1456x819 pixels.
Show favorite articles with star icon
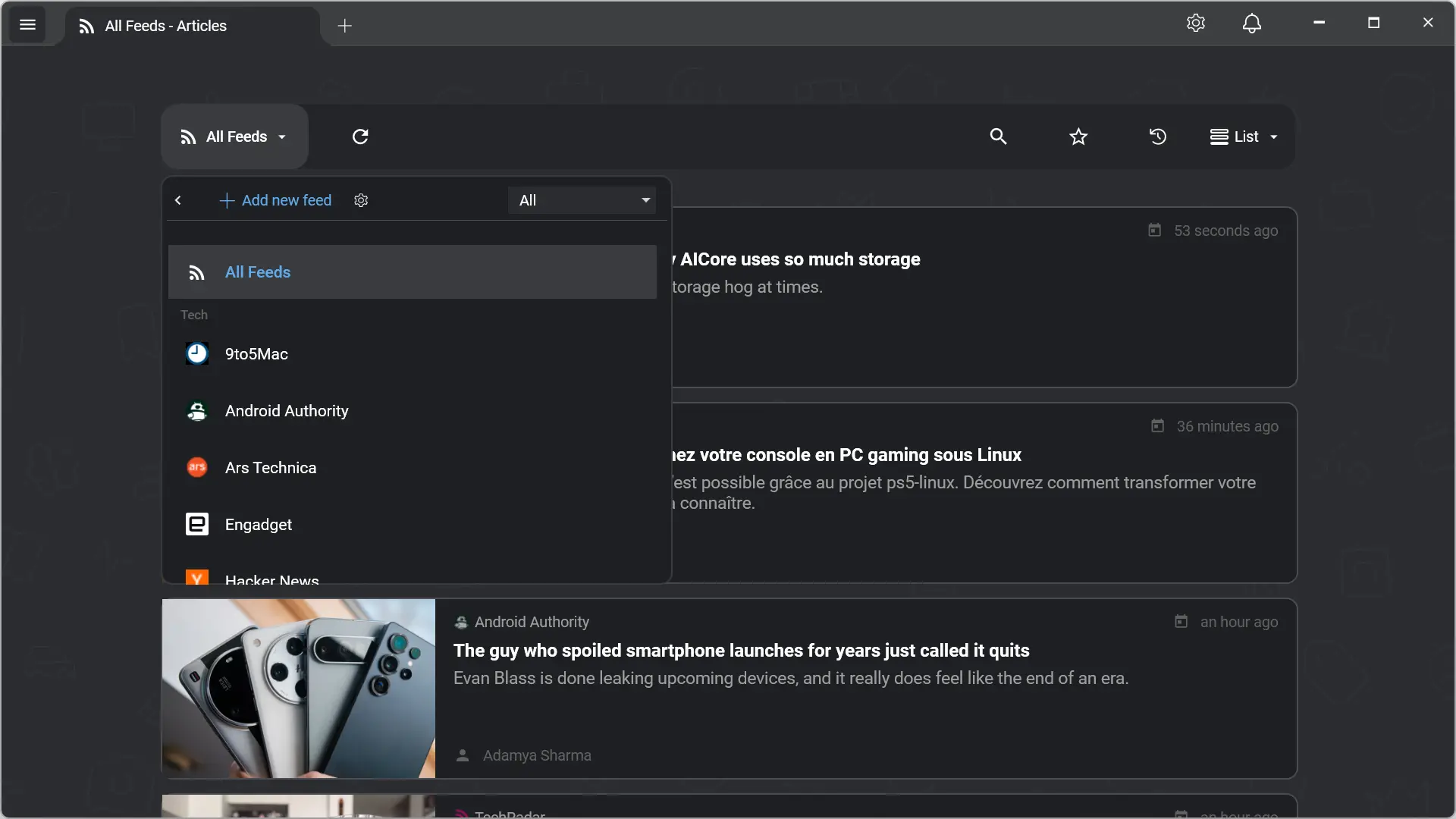pyautogui.click(x=1078, y=136)
